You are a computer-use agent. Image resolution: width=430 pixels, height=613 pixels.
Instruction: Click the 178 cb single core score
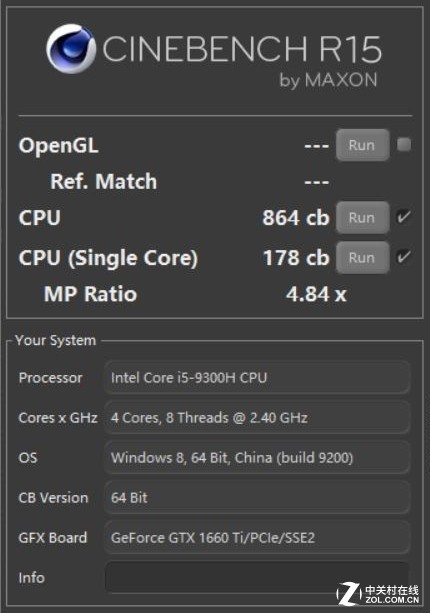coord(296,258)
